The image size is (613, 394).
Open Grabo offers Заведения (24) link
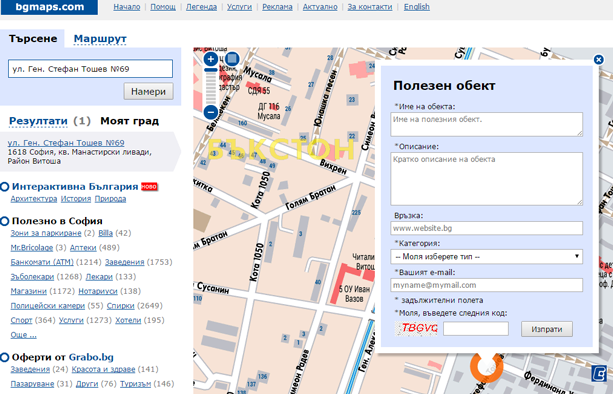[x=30, y=369]
